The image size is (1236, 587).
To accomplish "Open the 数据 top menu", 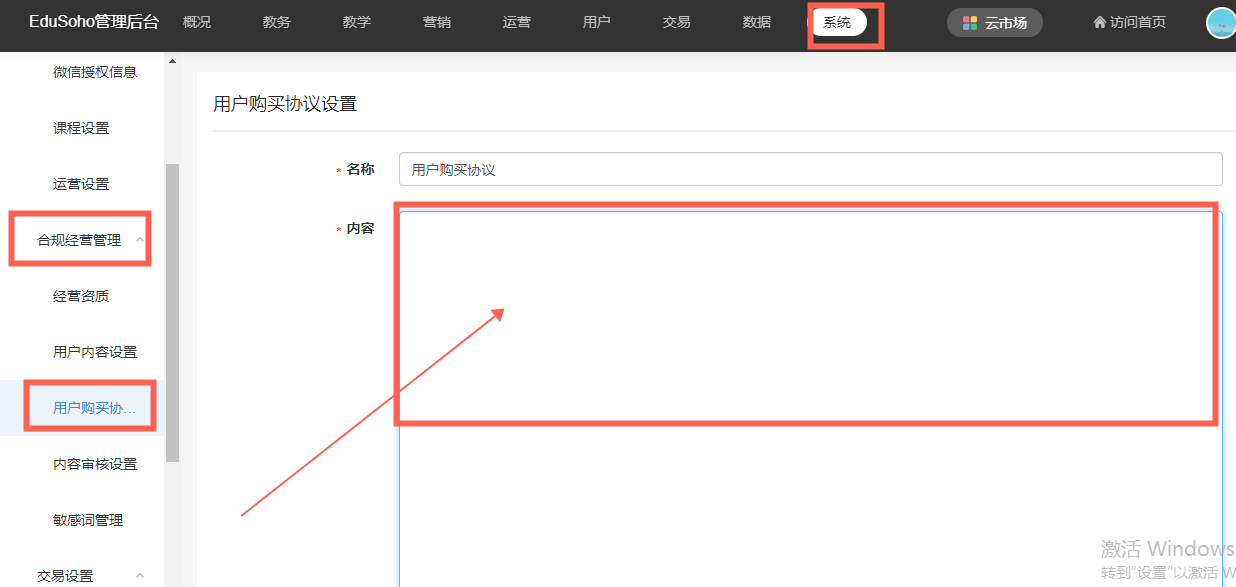I will point(757,22).
